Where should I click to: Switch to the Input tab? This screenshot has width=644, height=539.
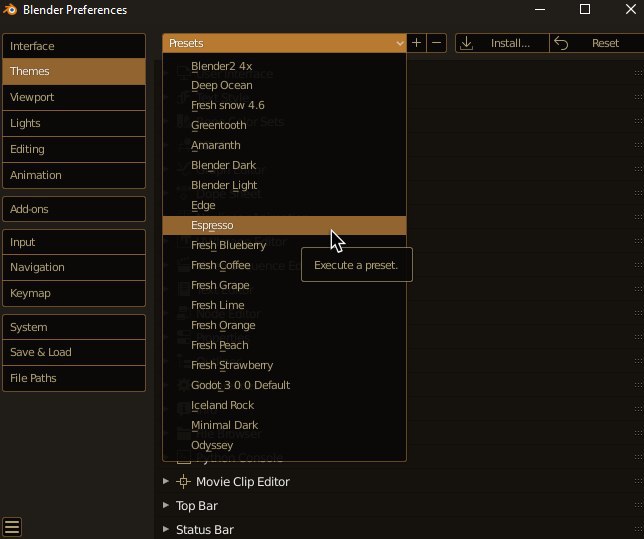click(74, 242)
